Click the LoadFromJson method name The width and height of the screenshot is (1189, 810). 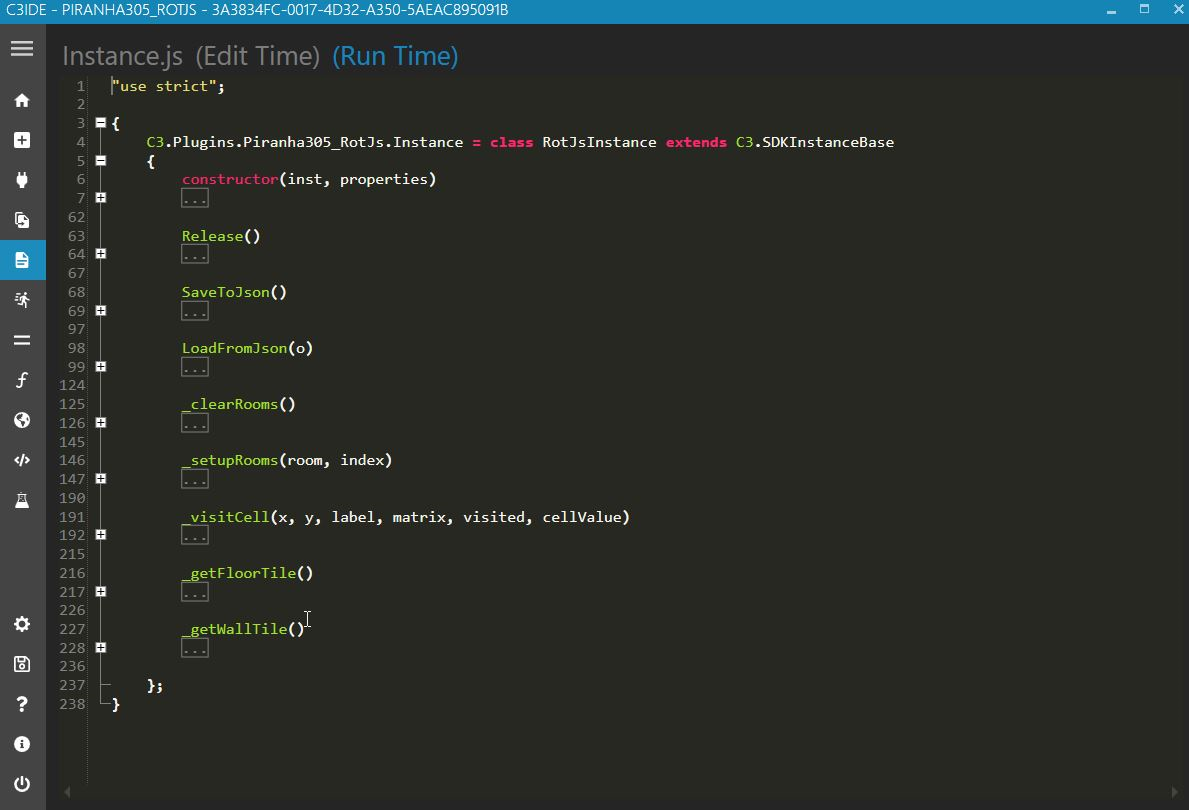click(x=234, y=348)
